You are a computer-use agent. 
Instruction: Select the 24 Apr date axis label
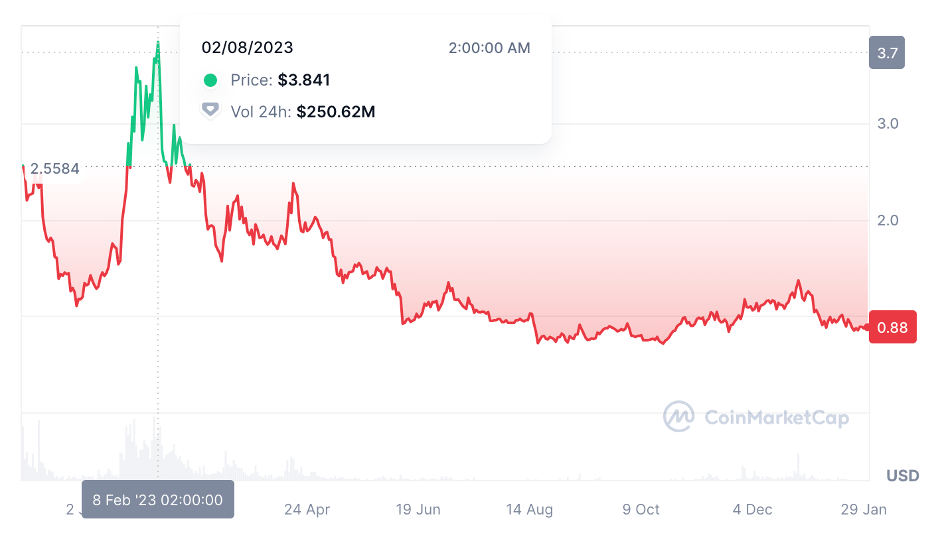coord(307,509)
